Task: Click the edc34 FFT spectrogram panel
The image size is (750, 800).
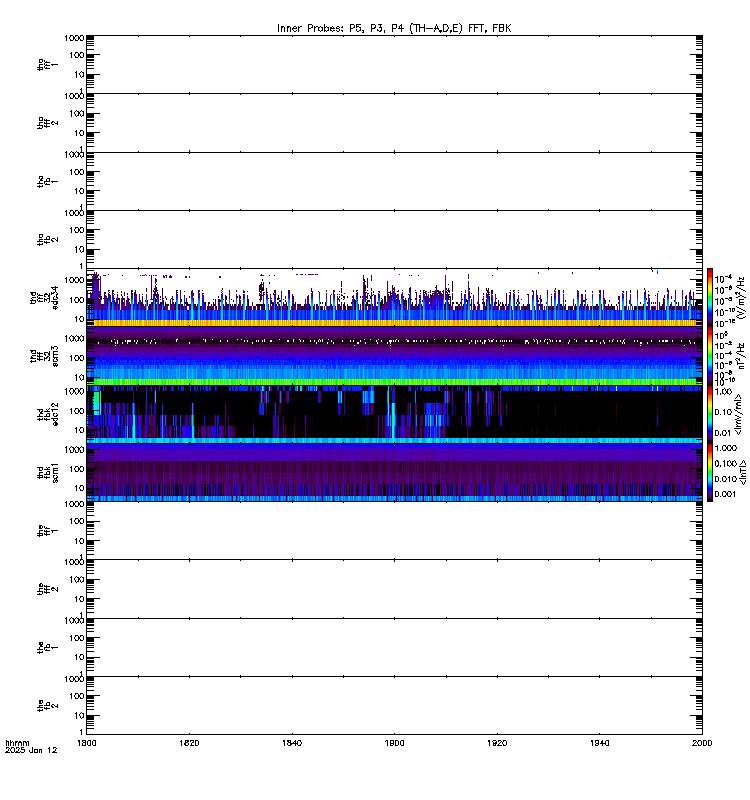Action: coord(394,297)
